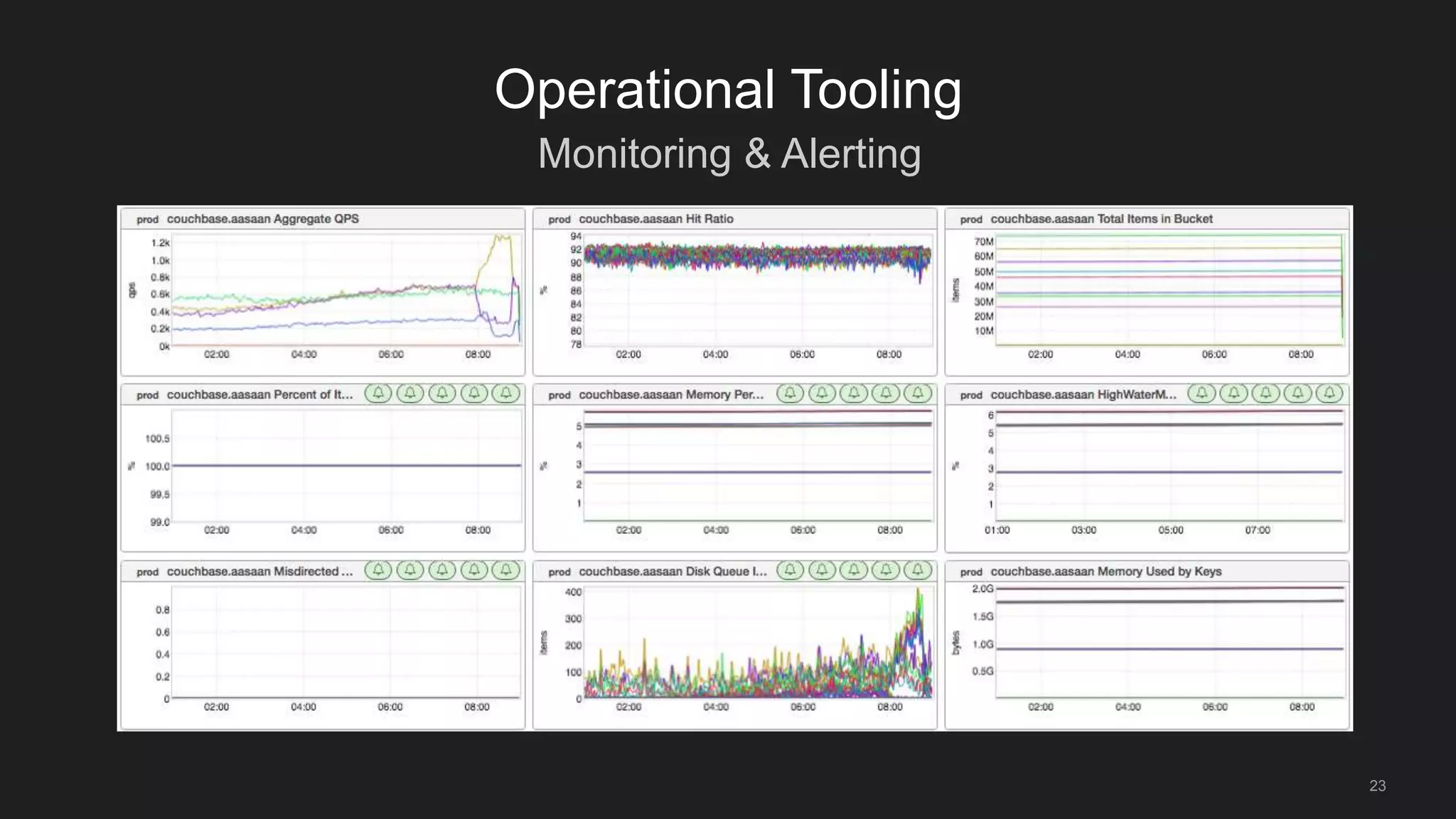This screenshot has width=1456, height=819.
Task: Click the couchbase.aasaan Misdirected ... title
Action: [259, 572]
